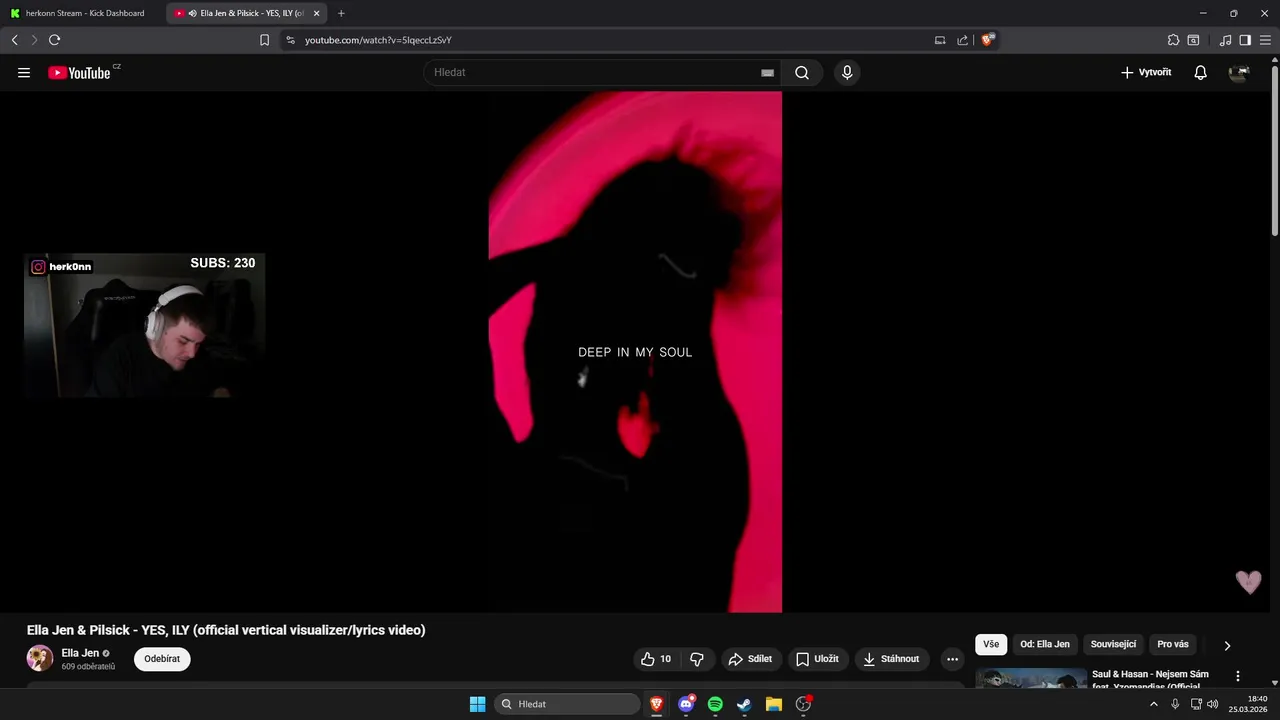Image resolution: width=1280 pixels, height=720 pixels.
Task: Open more actions three-dot menu under the video
Action: [952, 659]
